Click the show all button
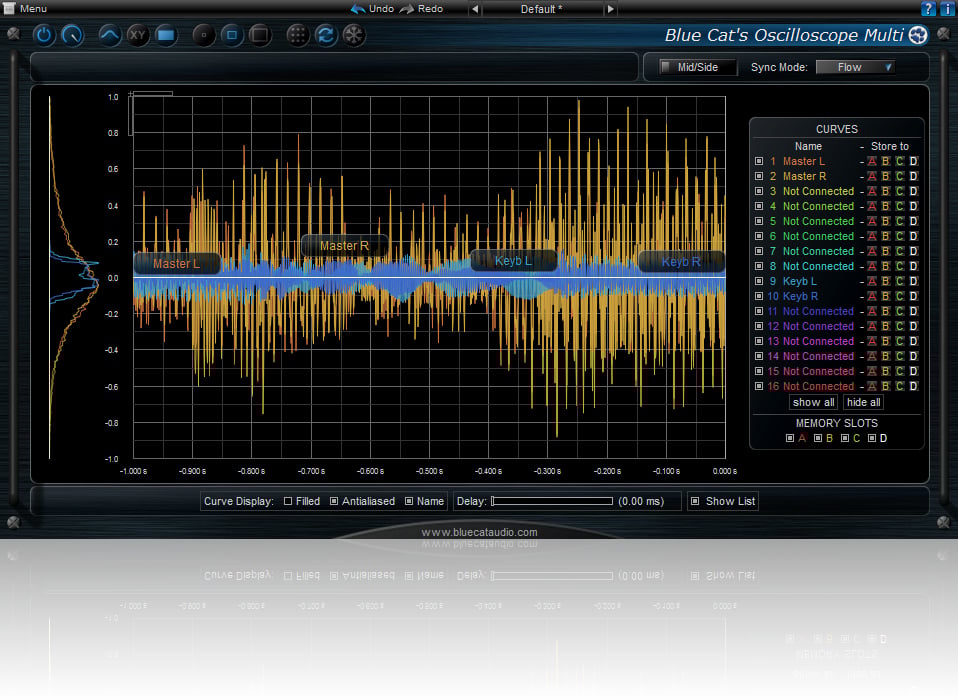The image size is (958, 700). (x=813, y=403)
